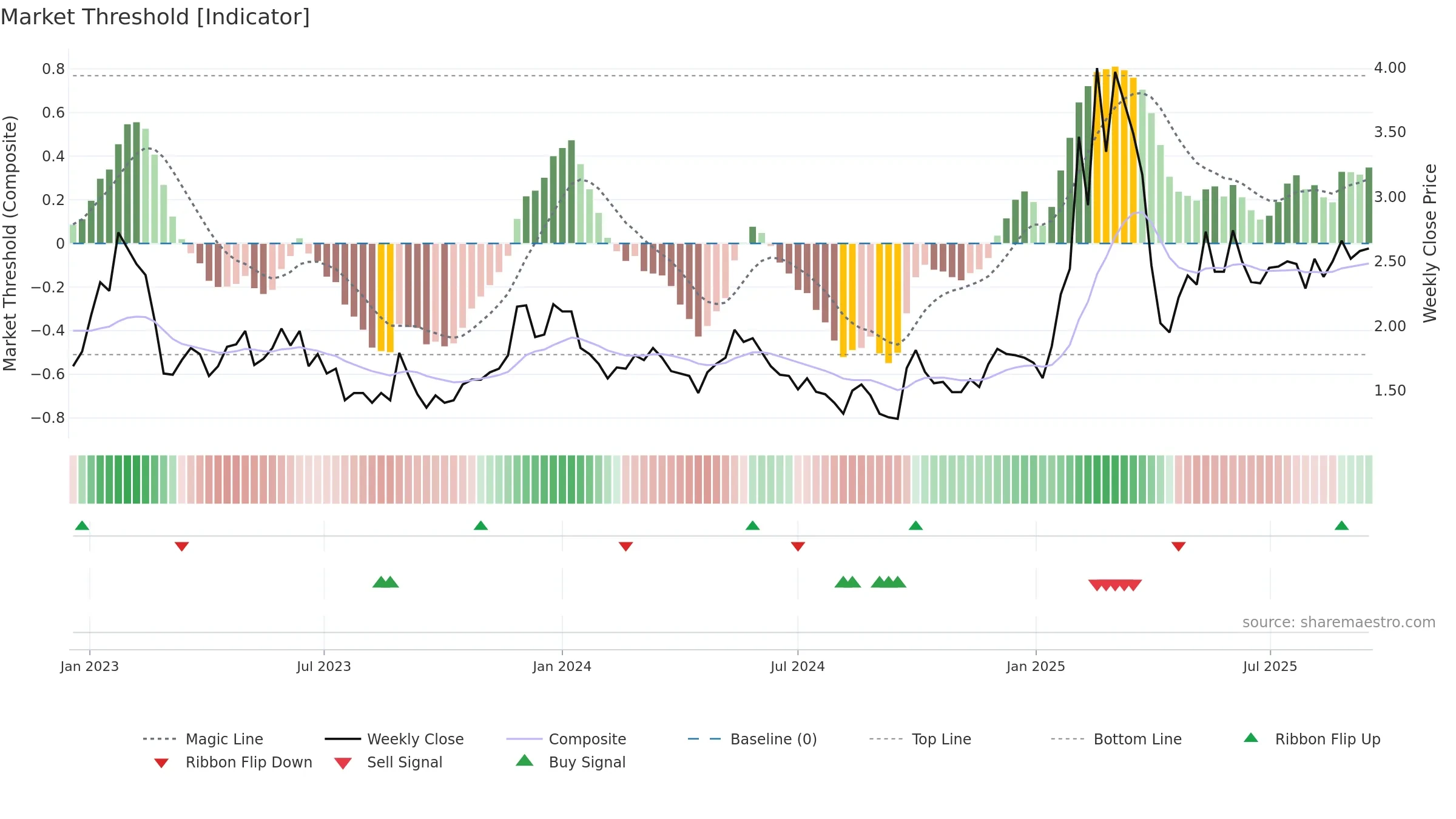Image resolution: width=1456 pixels, height=819 pixels.
Task: Click the −0.8 left axis tick label
Action: click(48, 417)
